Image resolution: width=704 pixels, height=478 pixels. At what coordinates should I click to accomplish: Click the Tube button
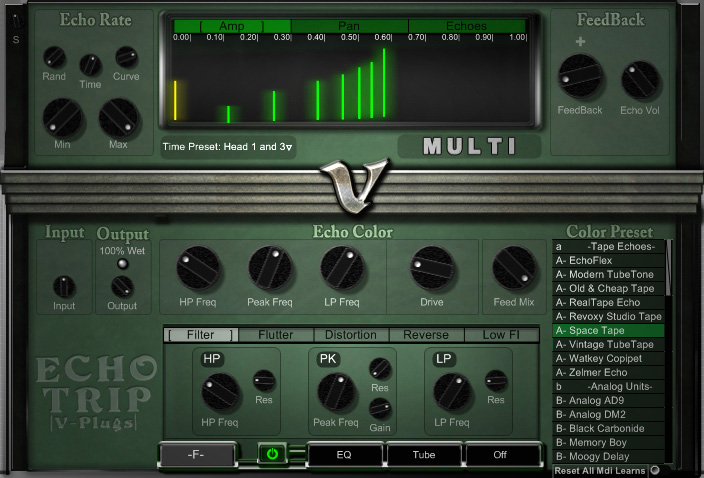coord(424,455)
